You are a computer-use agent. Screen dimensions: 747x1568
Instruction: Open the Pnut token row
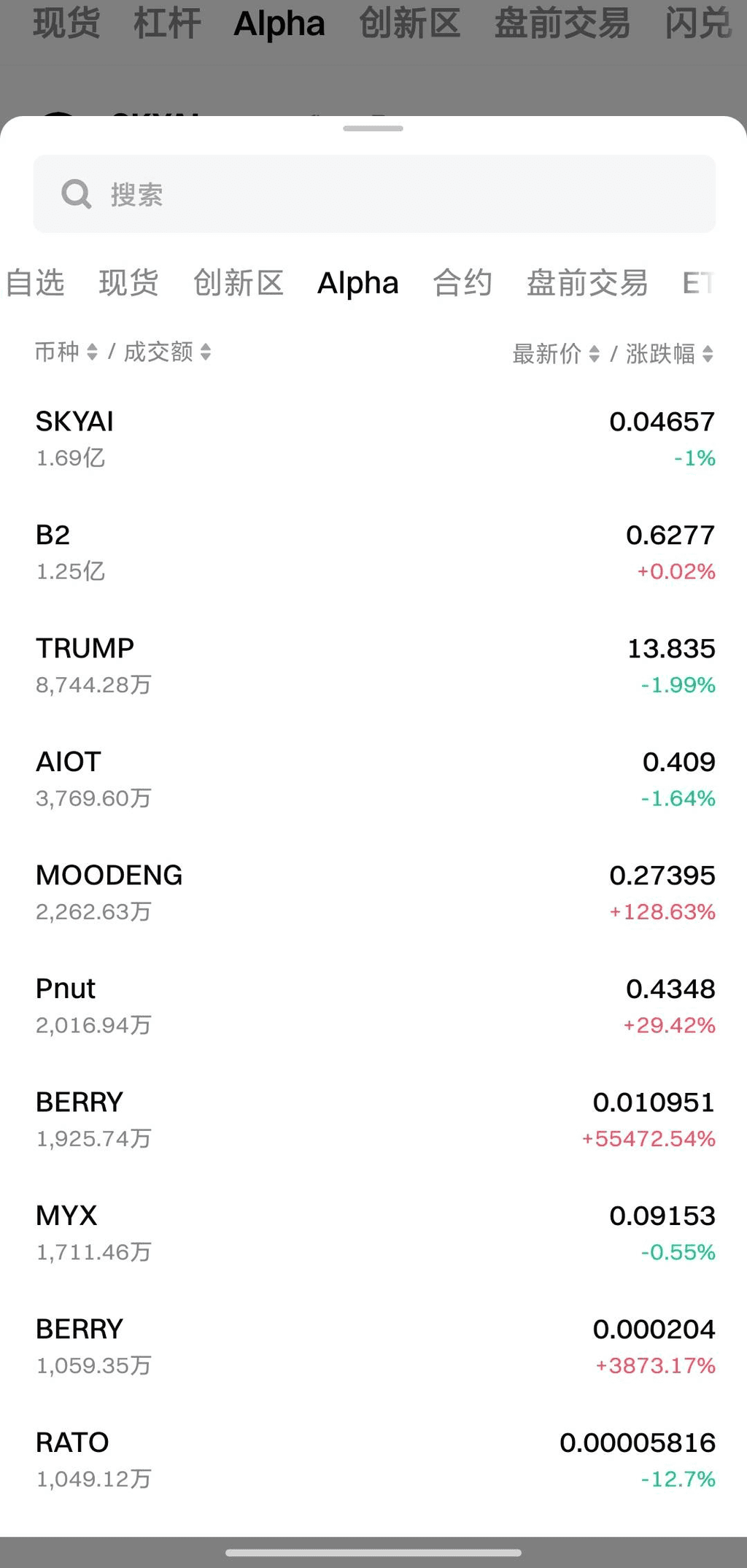[373, 1006]
